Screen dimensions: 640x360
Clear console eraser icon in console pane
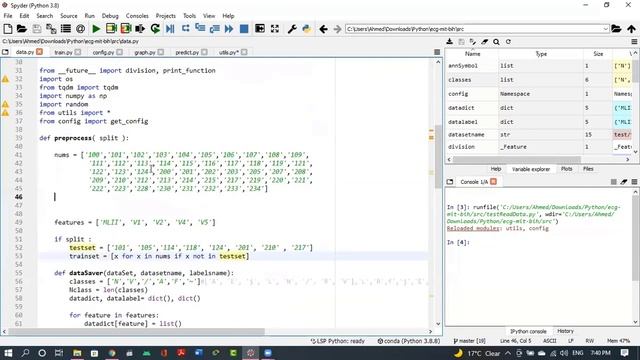(x=624, y=182)
